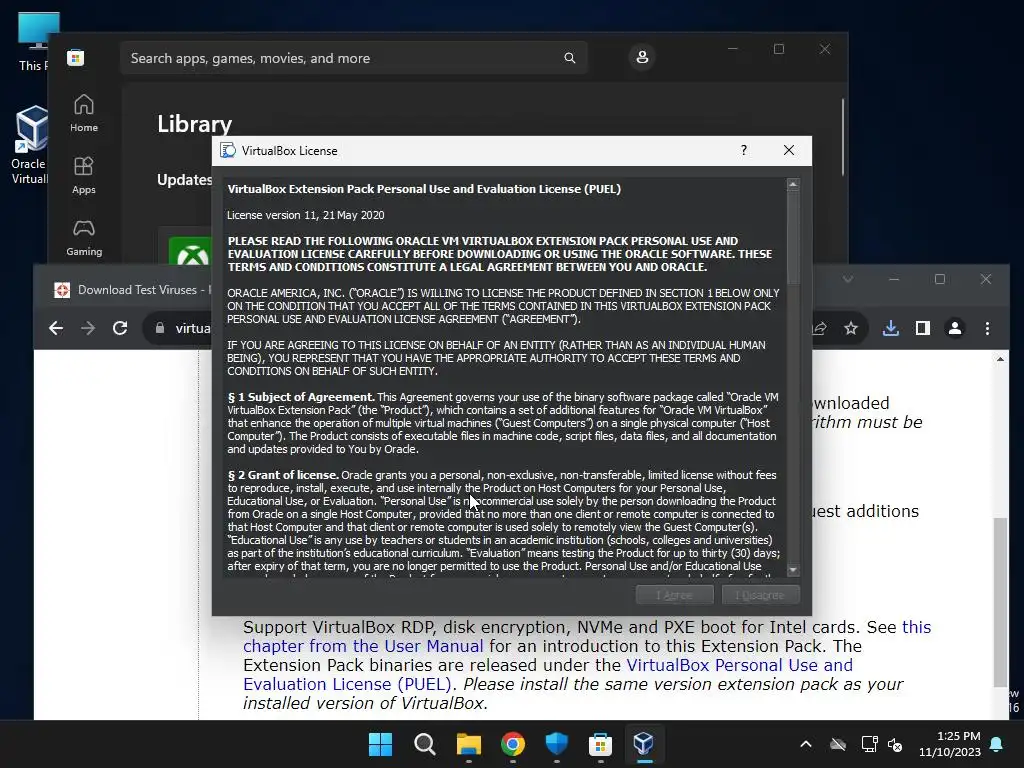Switch to Microsoft Store on taskbar
The image size is (1024, 768).
[600, 743]
